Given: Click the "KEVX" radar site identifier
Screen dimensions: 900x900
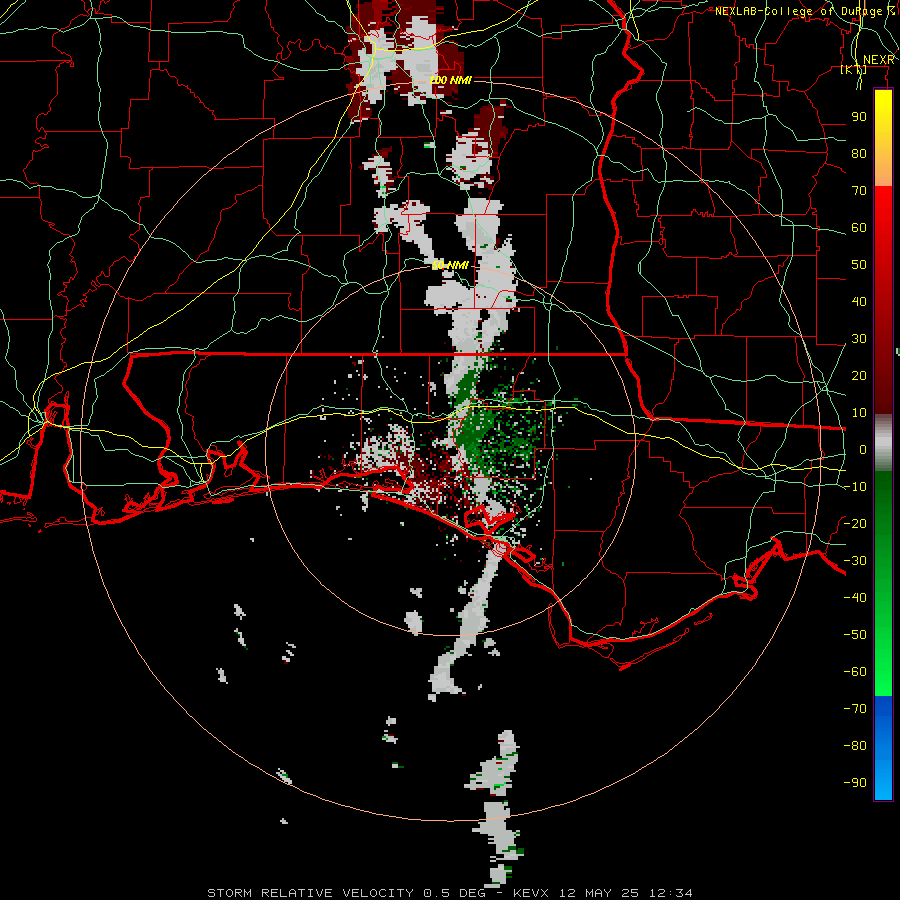Looking at the screenshot, I should pyautogui.click(x=531, y=893).
